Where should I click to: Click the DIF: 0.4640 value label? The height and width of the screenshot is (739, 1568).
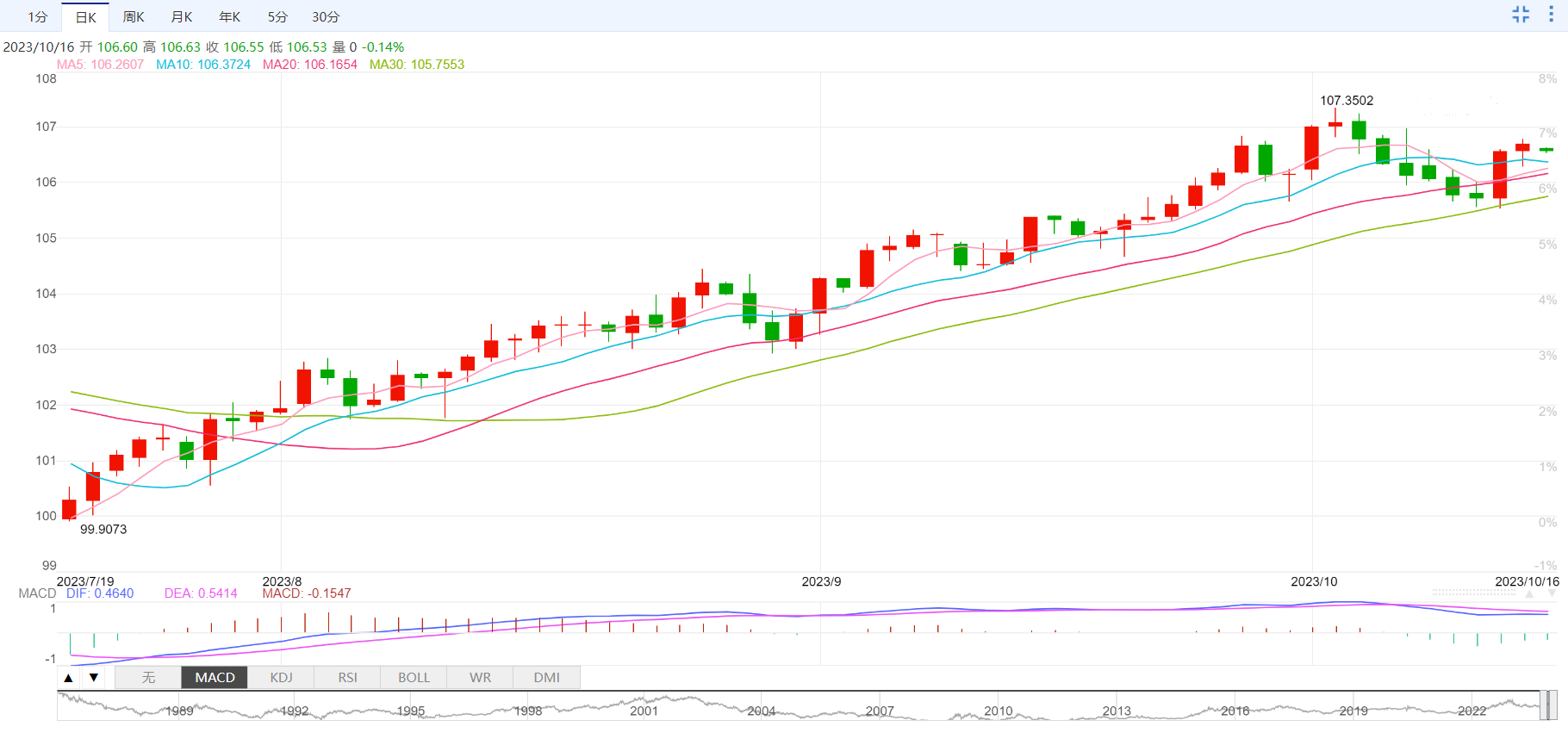[100, 593]
